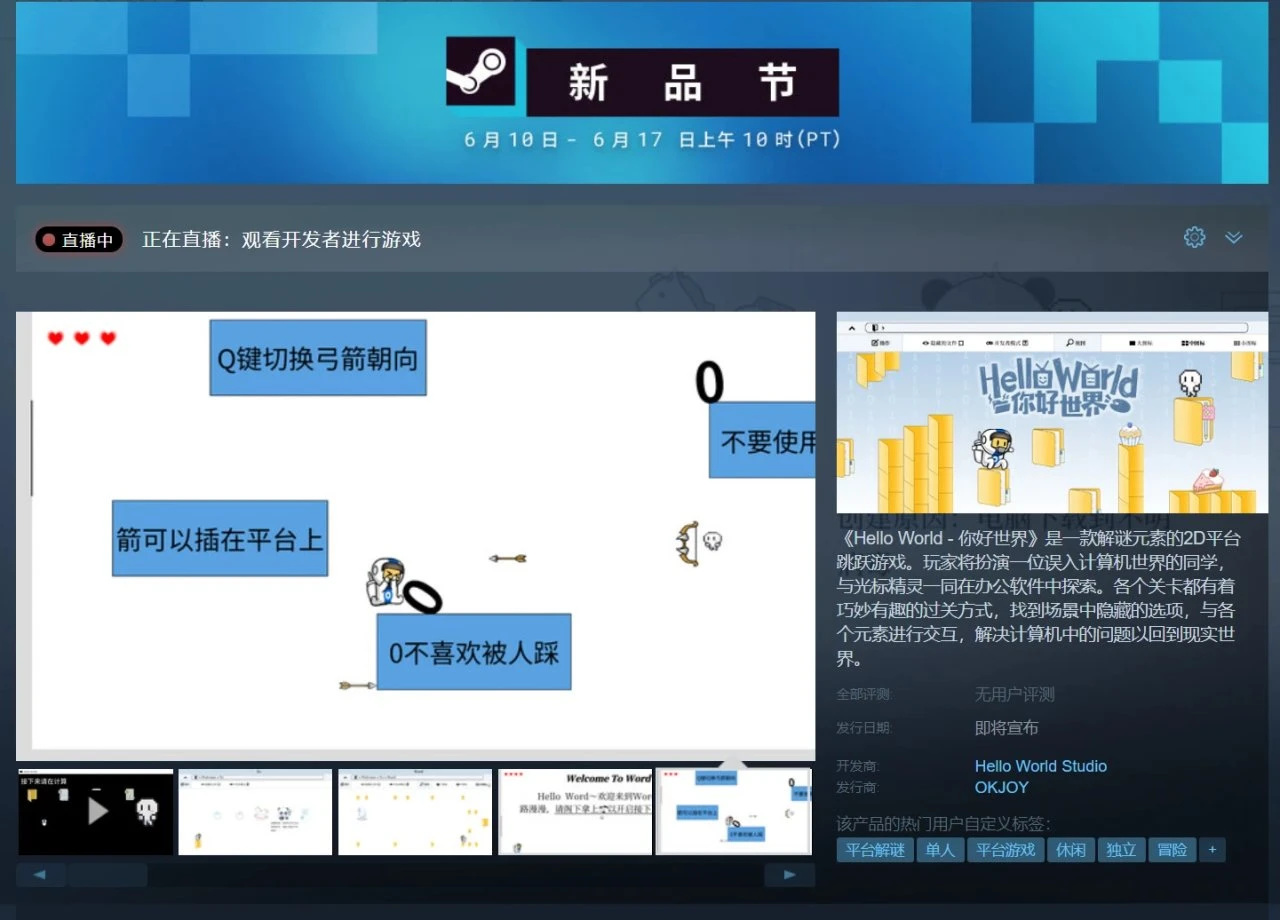The width and height of the screenshot is (1280, 920).
Task: Select the second screenshot thumbnail with white background
Action: (x=255, y=811)
